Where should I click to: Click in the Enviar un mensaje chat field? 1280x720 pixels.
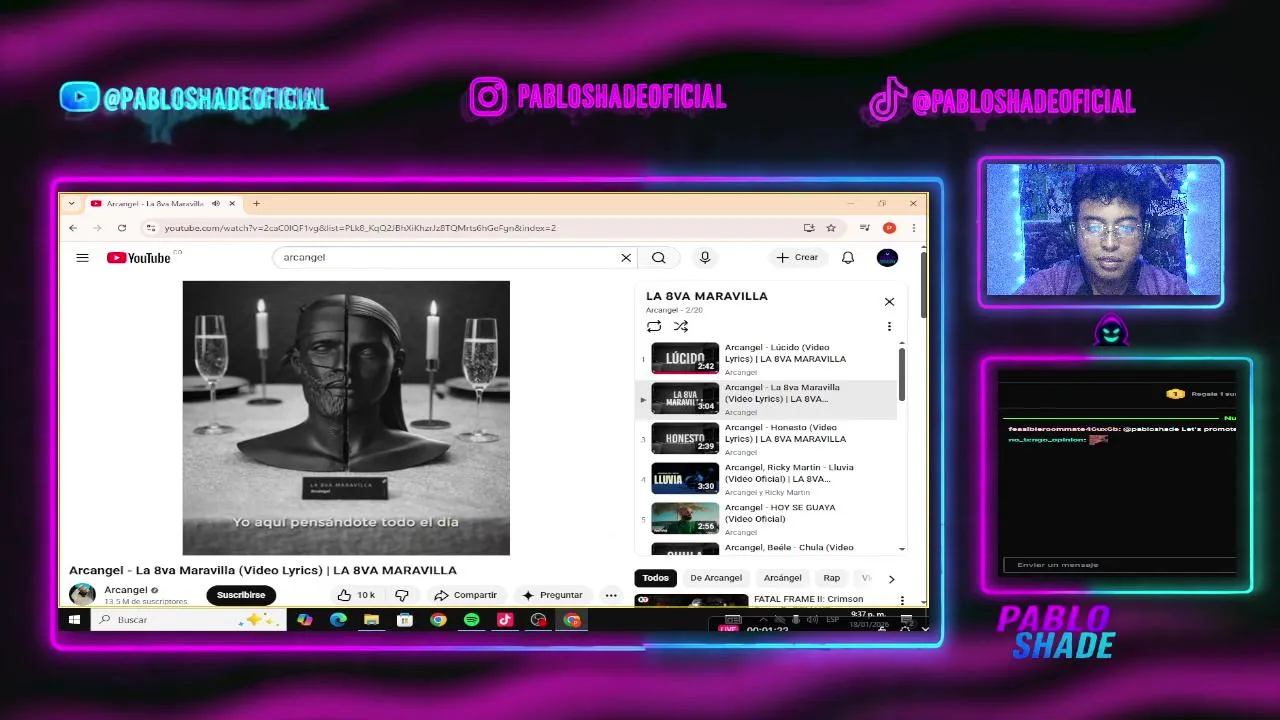[x=1120, y=565]
